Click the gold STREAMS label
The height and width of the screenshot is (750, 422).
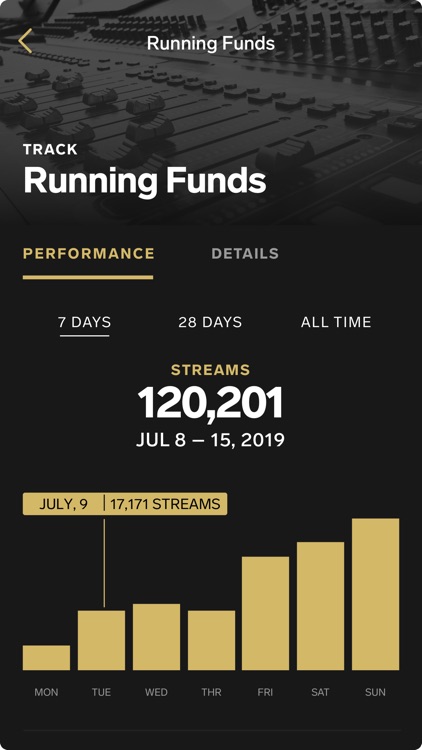click(211, 370)
